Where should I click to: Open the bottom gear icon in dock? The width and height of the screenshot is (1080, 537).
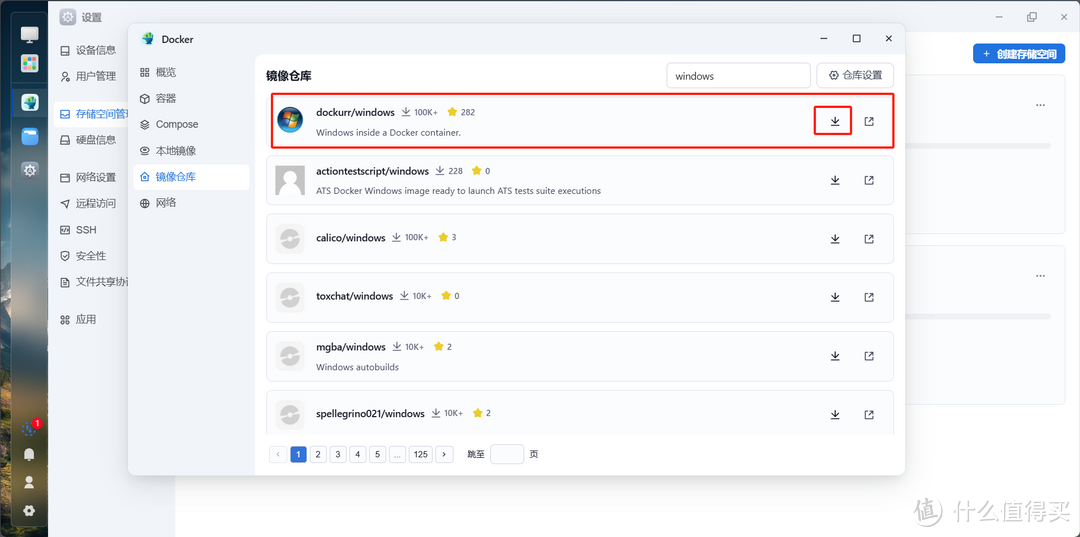click(29, 511)
